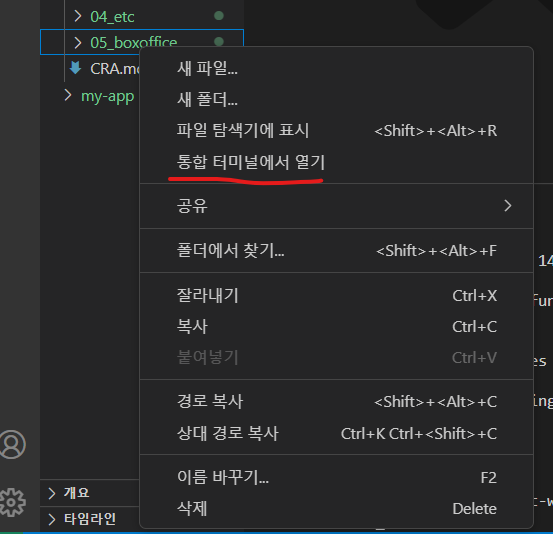Expand the 05_boxoffice folder chevron
553x534 pixels.
(x=78, y=42)
